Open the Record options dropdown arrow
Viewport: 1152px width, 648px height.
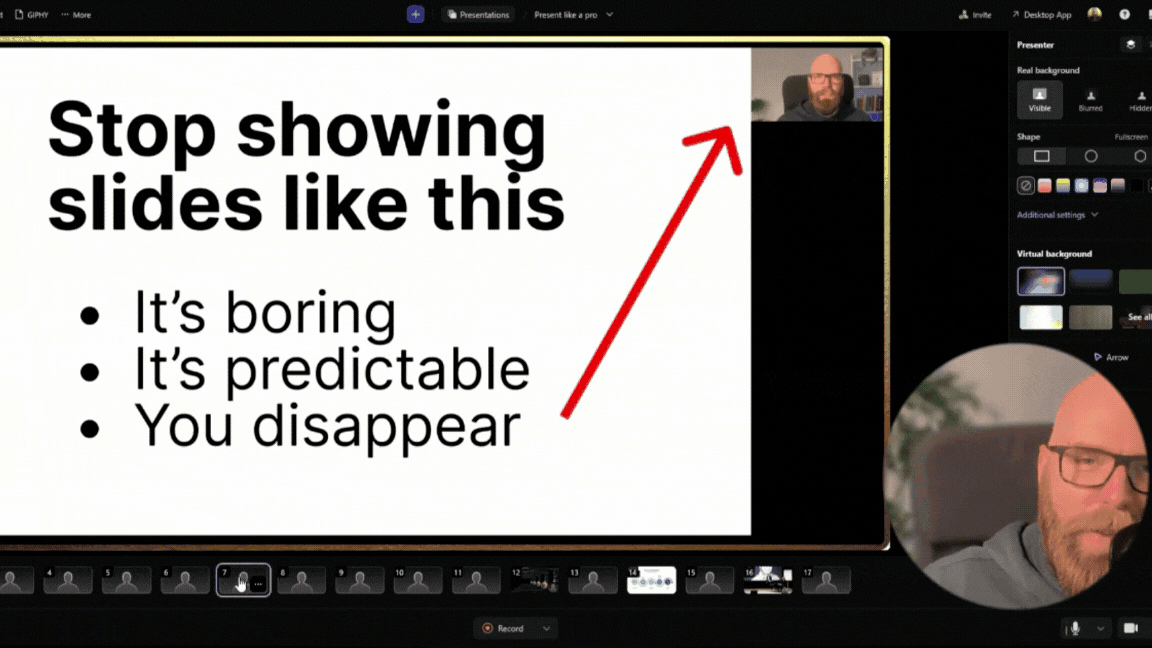(547, 629)
